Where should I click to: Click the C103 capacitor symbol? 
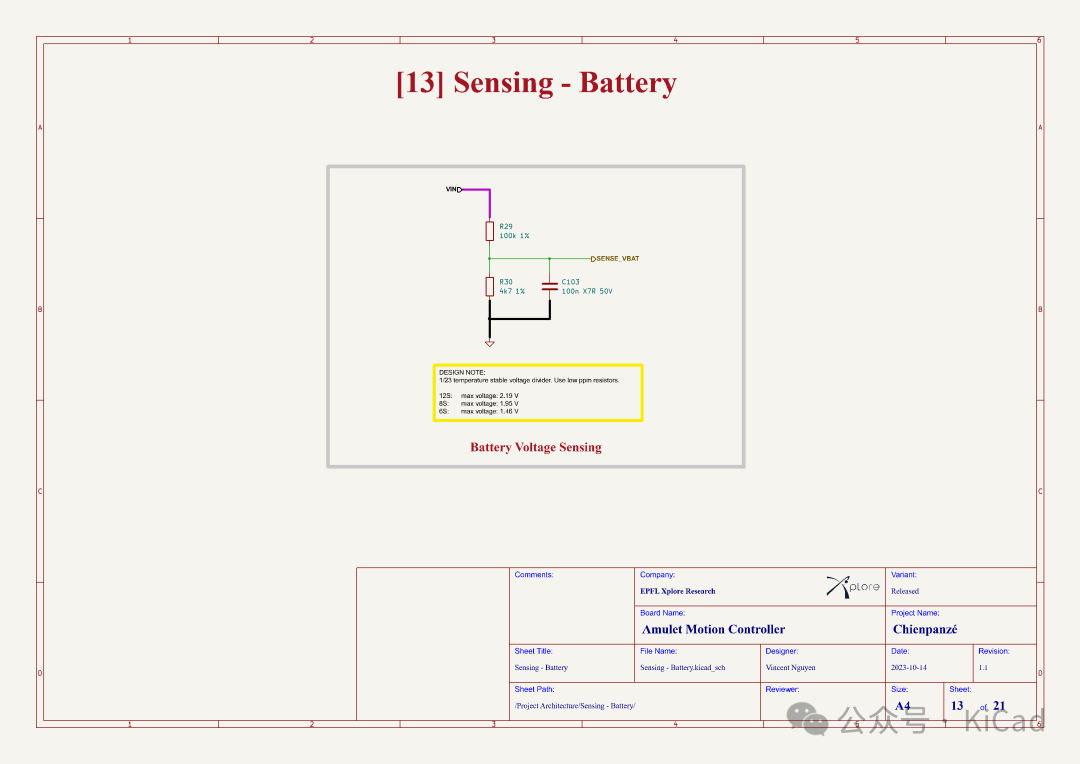pos(549,286)
